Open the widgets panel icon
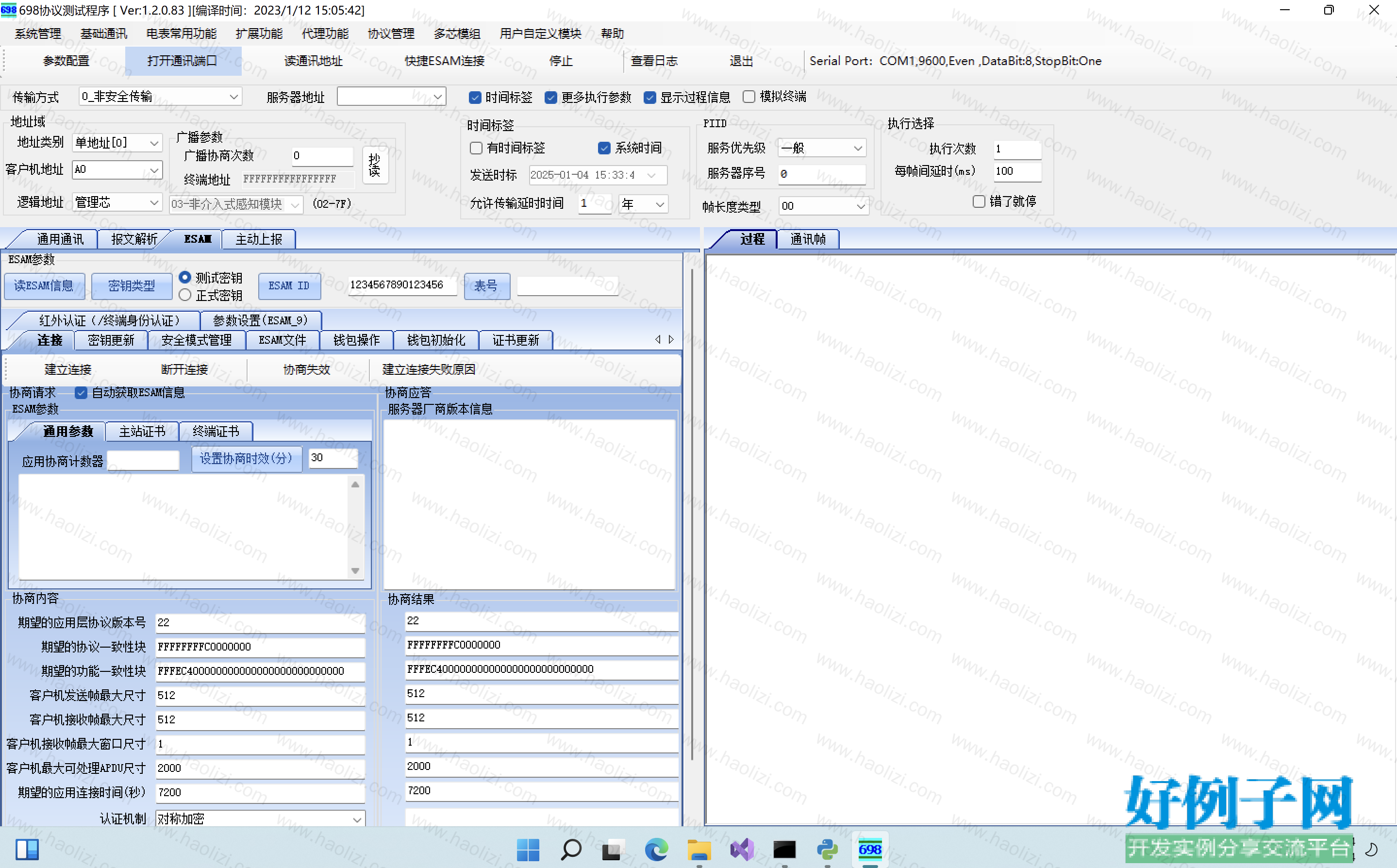 click(27, 849)
